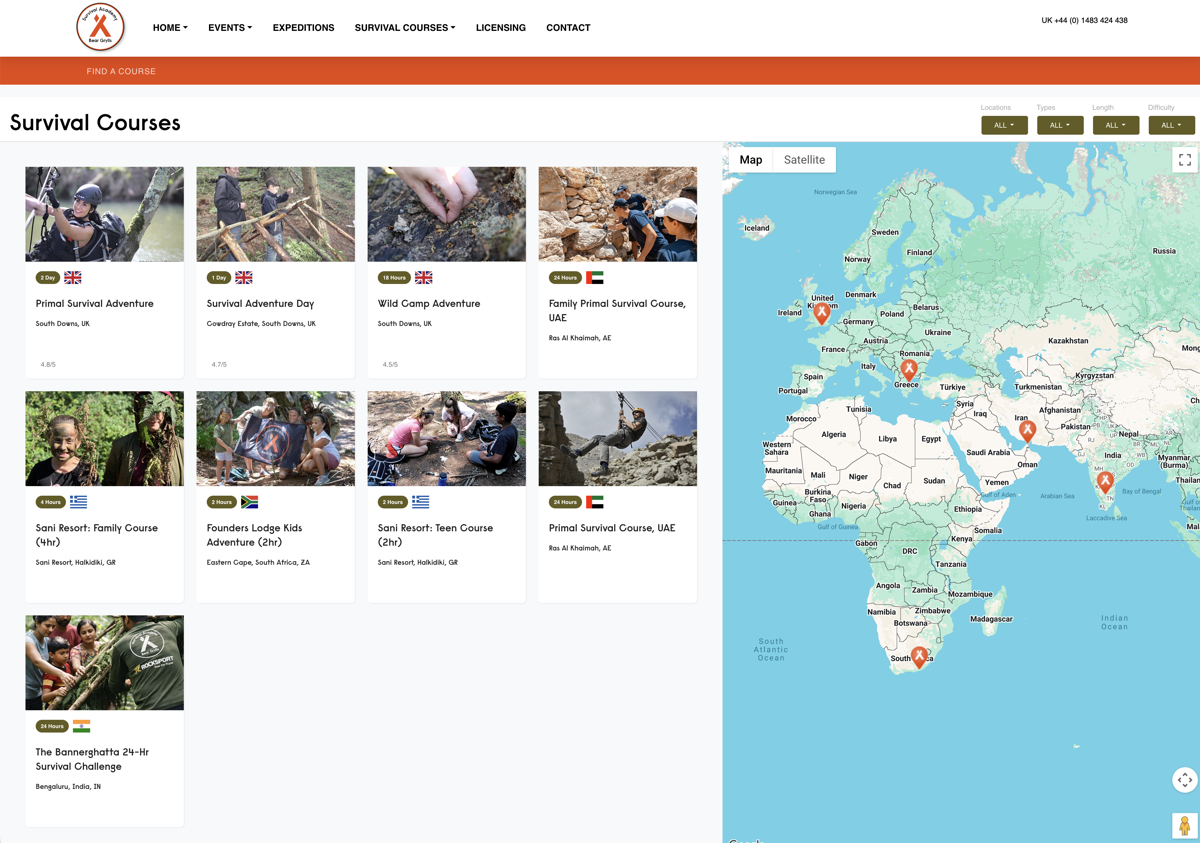This screenshot has width=1200, height=843.
Task: Click 'Eastern Cape, South Africa, ZA' location text
Action: pyautogui.click(x=258, y=562)
